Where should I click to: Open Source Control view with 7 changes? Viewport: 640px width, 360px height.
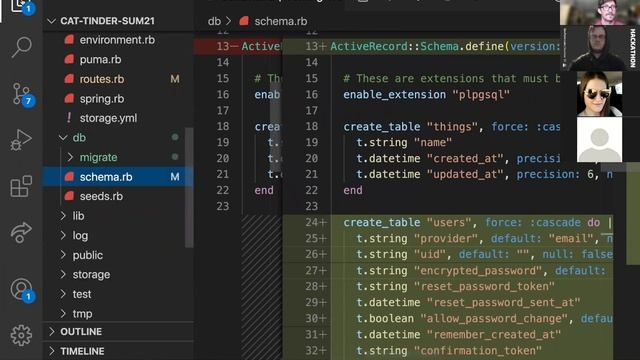(21, 94)
